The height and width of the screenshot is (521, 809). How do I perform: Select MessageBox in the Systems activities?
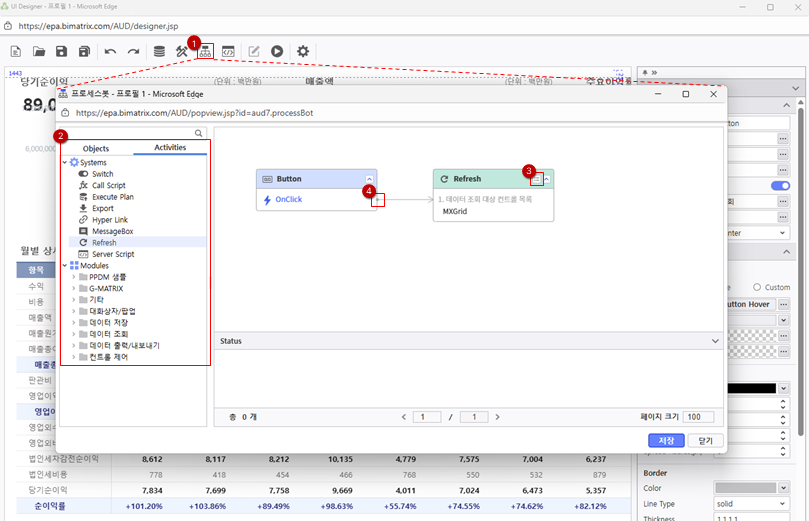(x=111, y=231)
